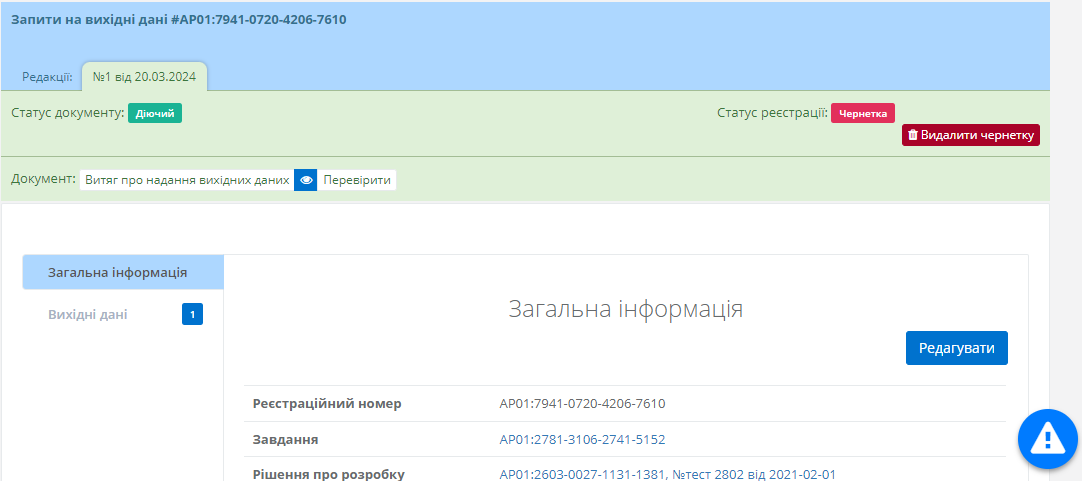Click the blue warning triangle floating icon

1047,437
